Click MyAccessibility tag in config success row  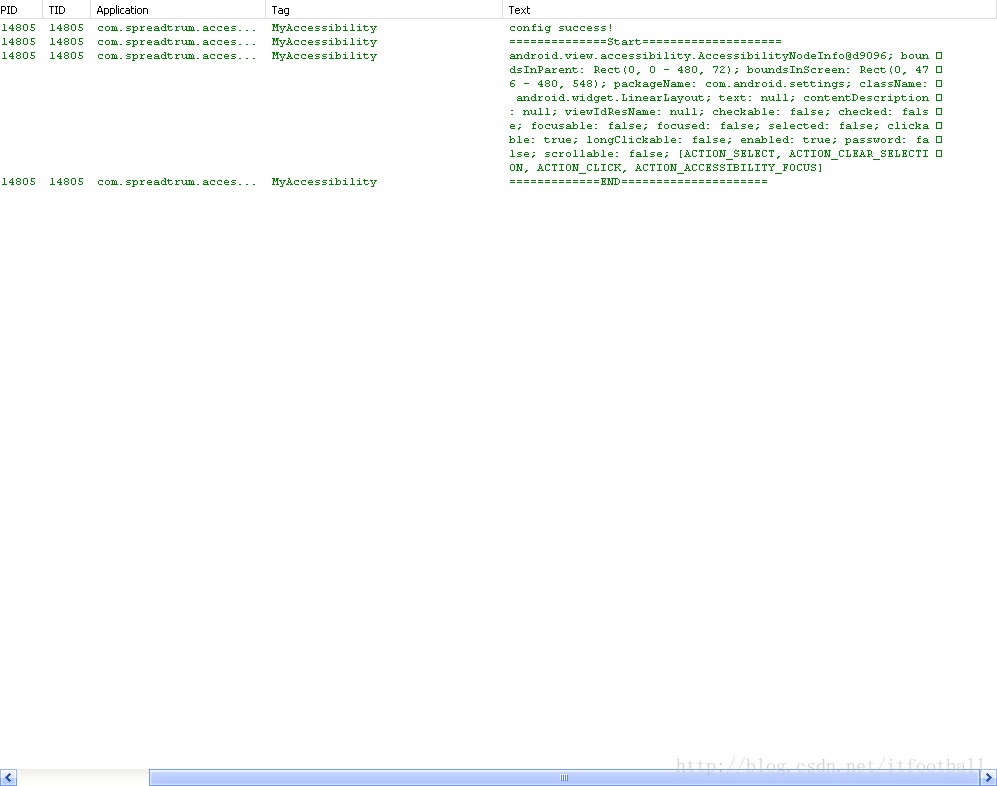click(x=324, y=28)
